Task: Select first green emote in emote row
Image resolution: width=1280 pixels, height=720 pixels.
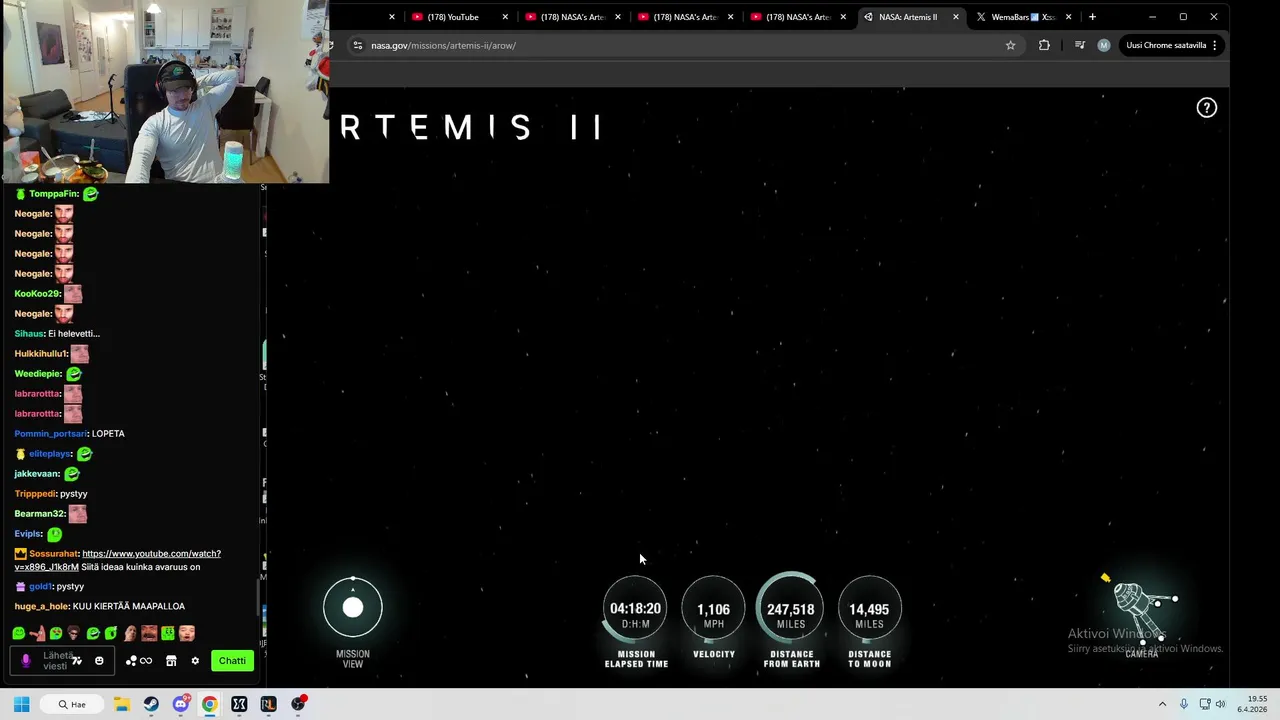Action: (x=19, y=633)
